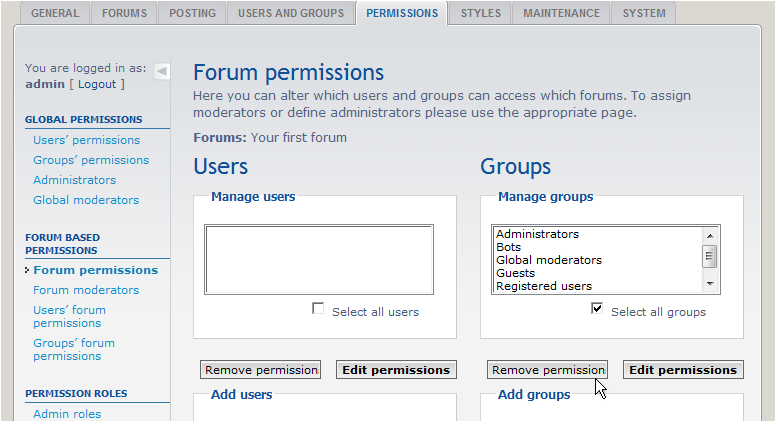
Task: Open the Forum moderators sidebar link
Action: pyautogui.click(x=86, y=290)
